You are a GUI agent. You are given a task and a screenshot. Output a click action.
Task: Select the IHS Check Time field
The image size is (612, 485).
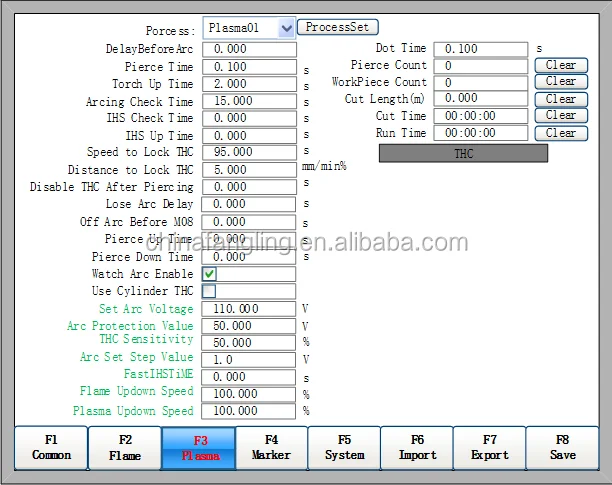pyautogui.click(x=249, y=119)
